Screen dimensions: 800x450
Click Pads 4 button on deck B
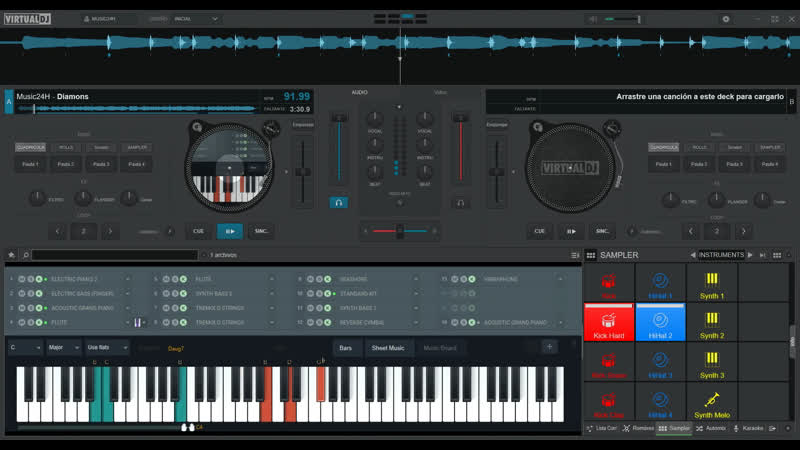coord(770,164)
